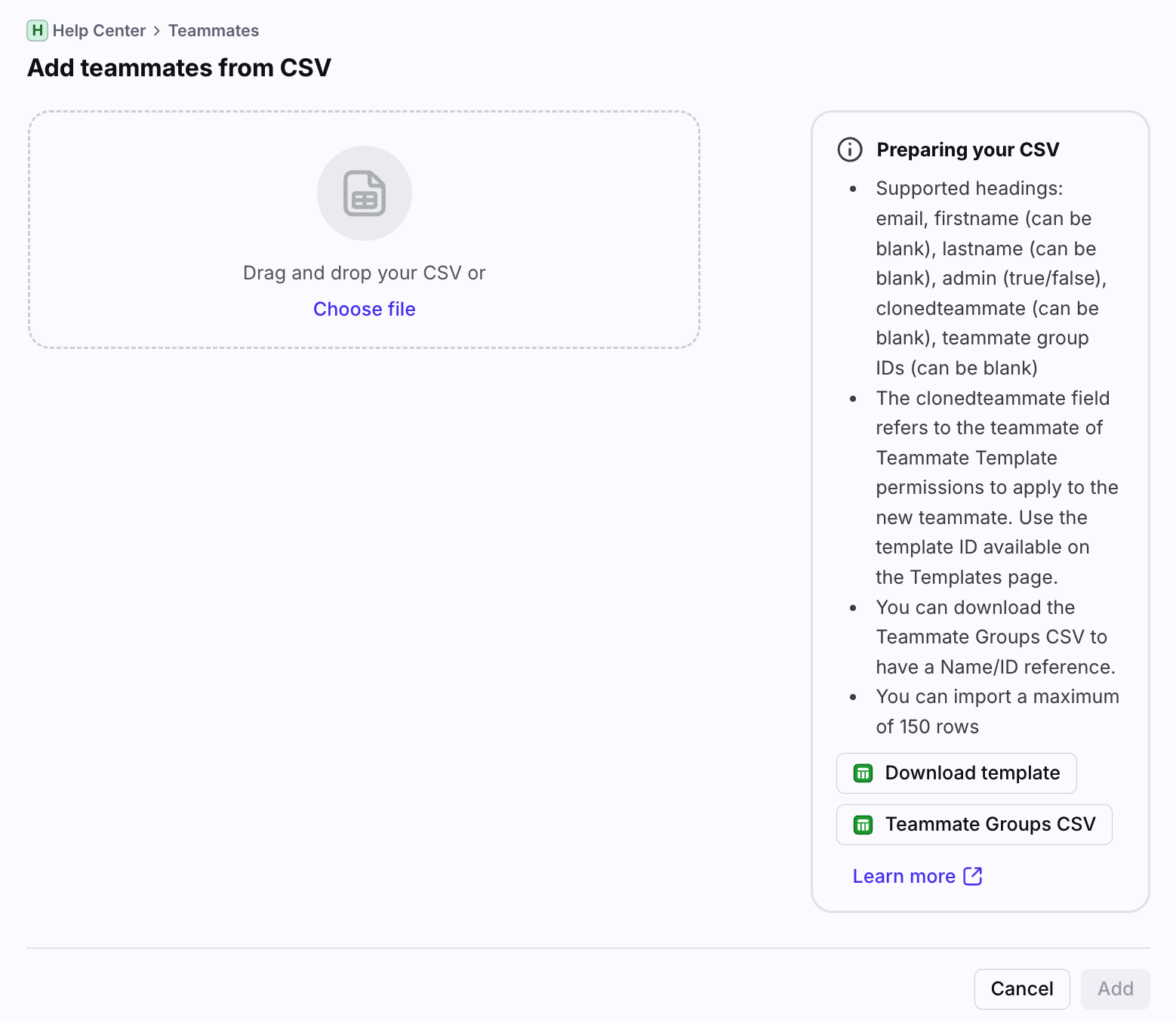1176x1021 pixels.
Task: Click the external link icon after Learn more
Action: coord(973,876)
